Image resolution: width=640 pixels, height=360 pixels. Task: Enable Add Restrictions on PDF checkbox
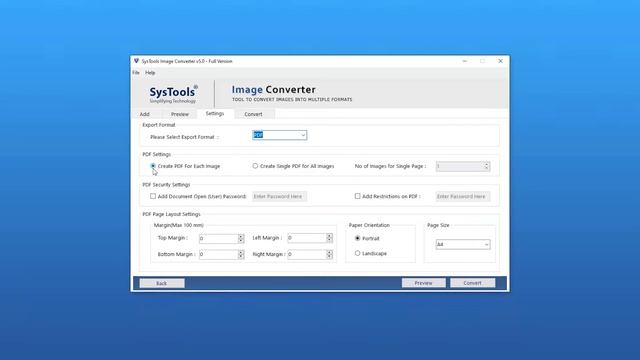(x=358, y=196)
